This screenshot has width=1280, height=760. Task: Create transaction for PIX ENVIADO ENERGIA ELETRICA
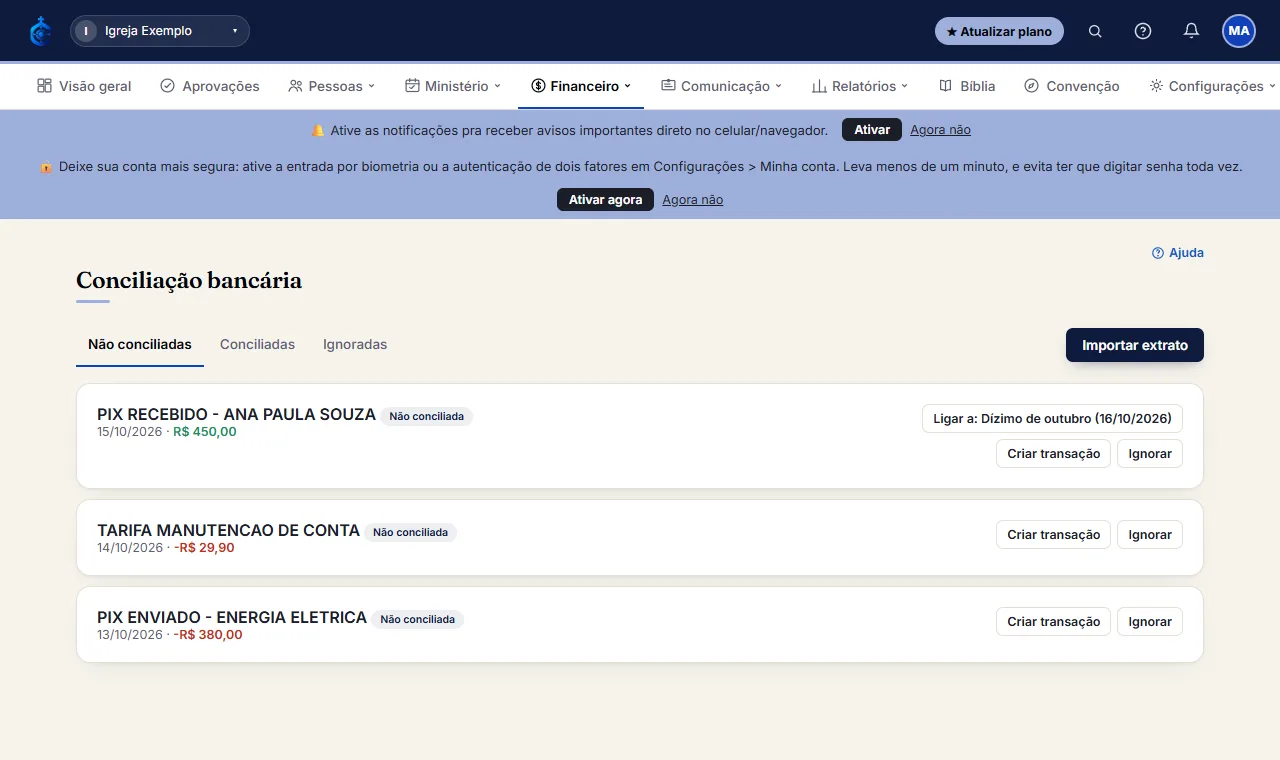point(1053,622)
